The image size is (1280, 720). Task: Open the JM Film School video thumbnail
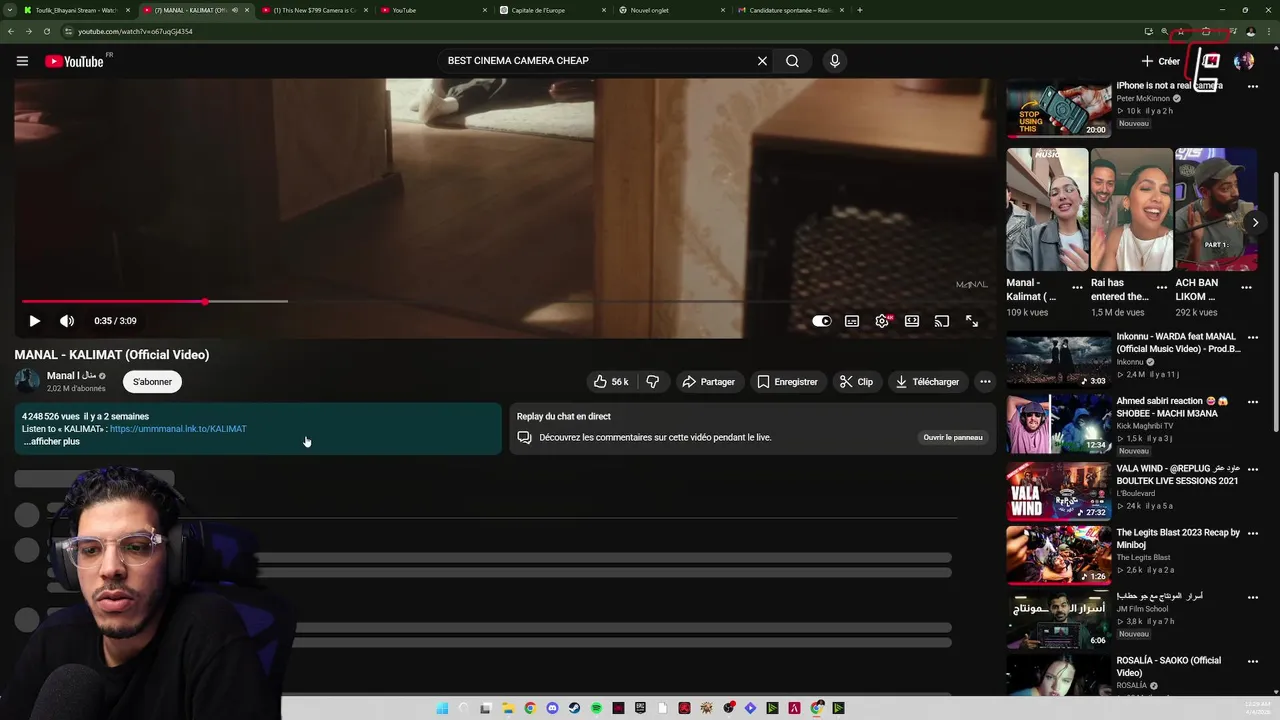point(1058,620)
